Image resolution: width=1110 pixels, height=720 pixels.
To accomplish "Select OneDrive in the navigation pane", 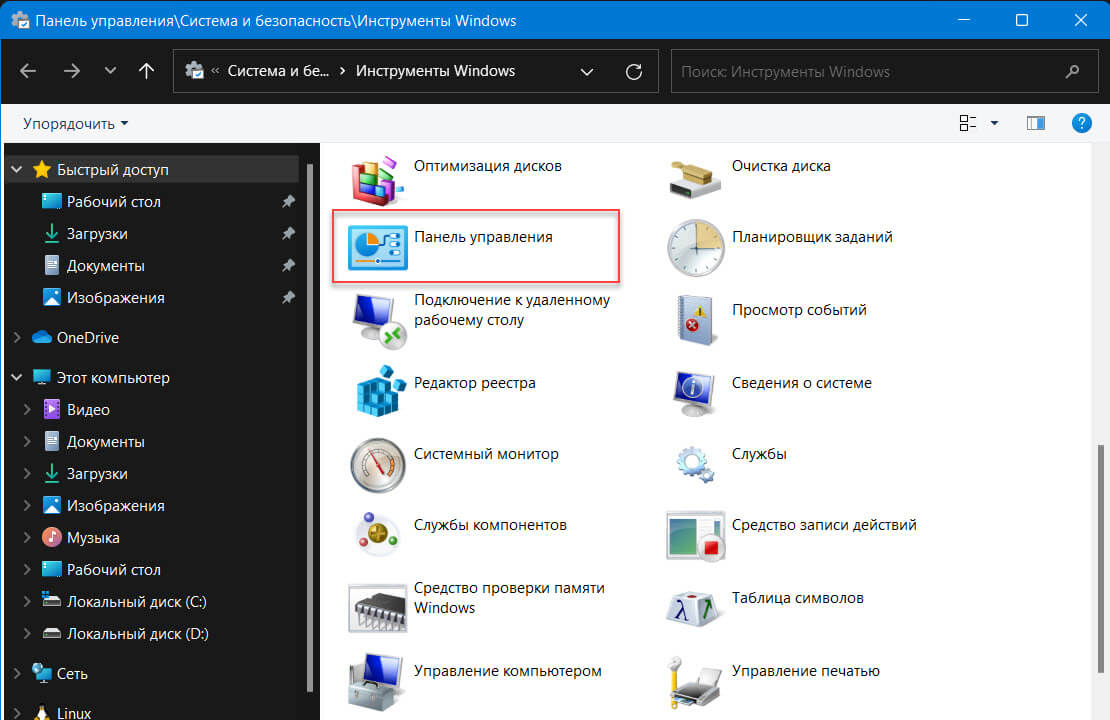I will click(x=87, y=338).
